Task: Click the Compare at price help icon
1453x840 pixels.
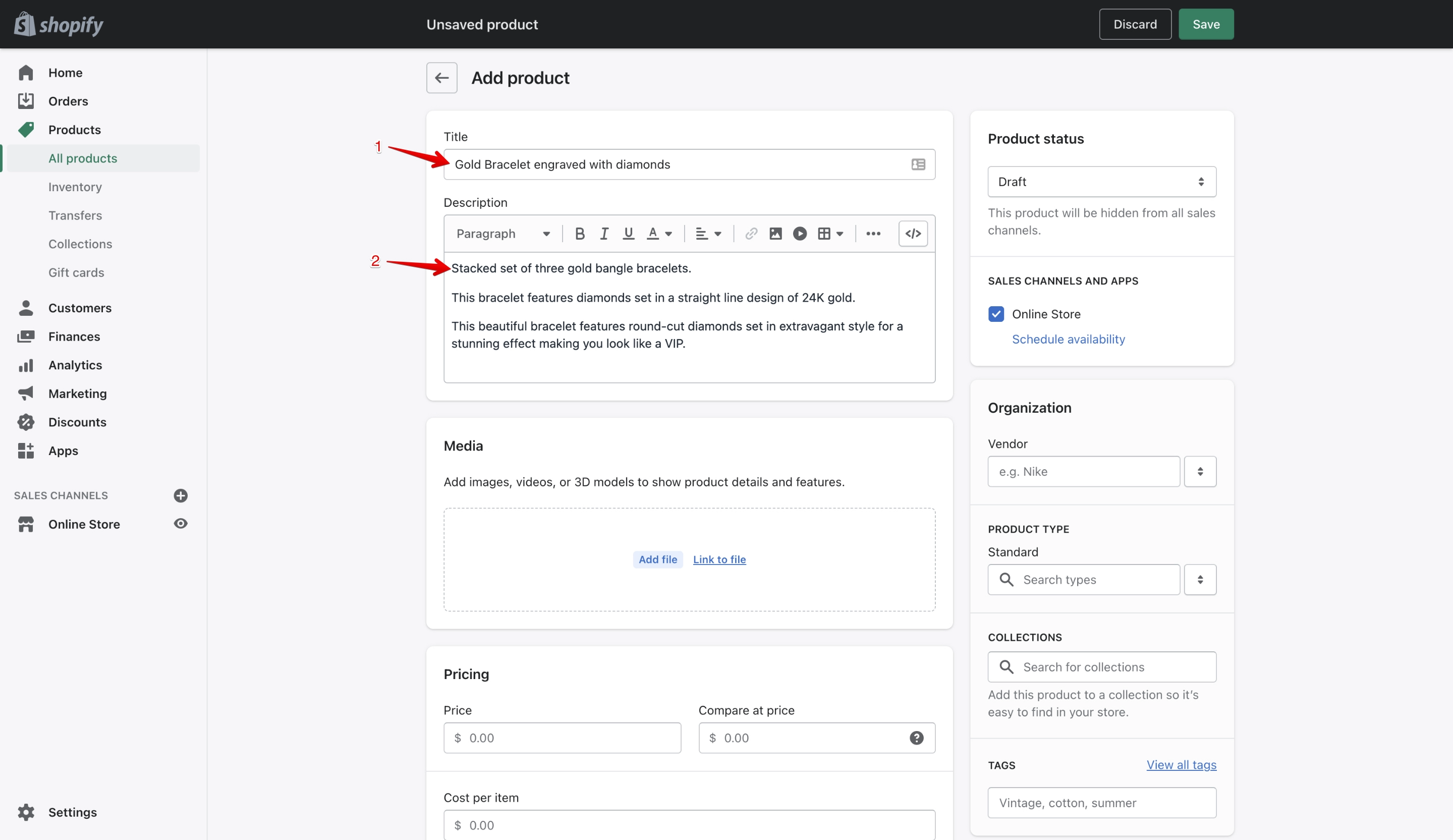Action: click(916, 738)
